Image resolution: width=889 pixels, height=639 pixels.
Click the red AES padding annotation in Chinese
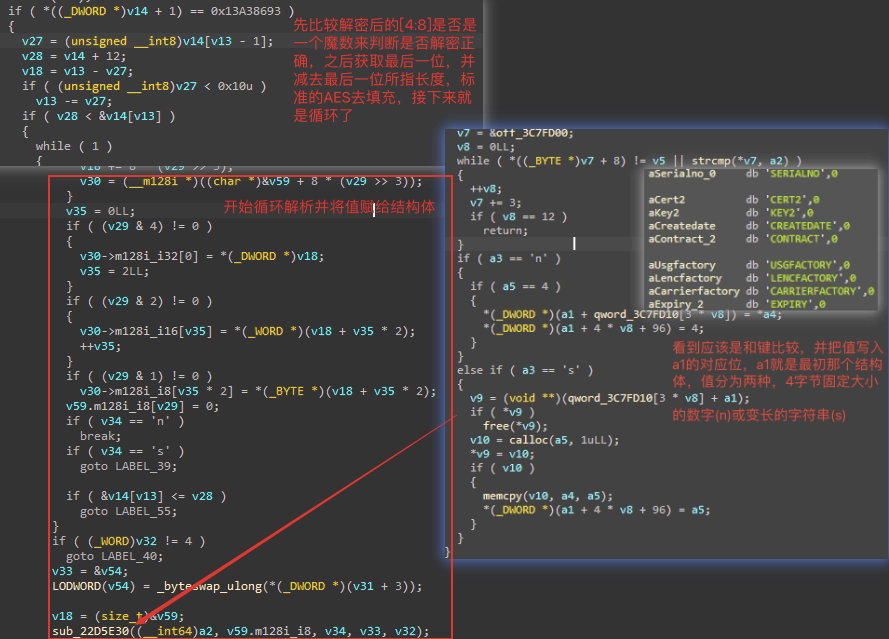[384, 70]
